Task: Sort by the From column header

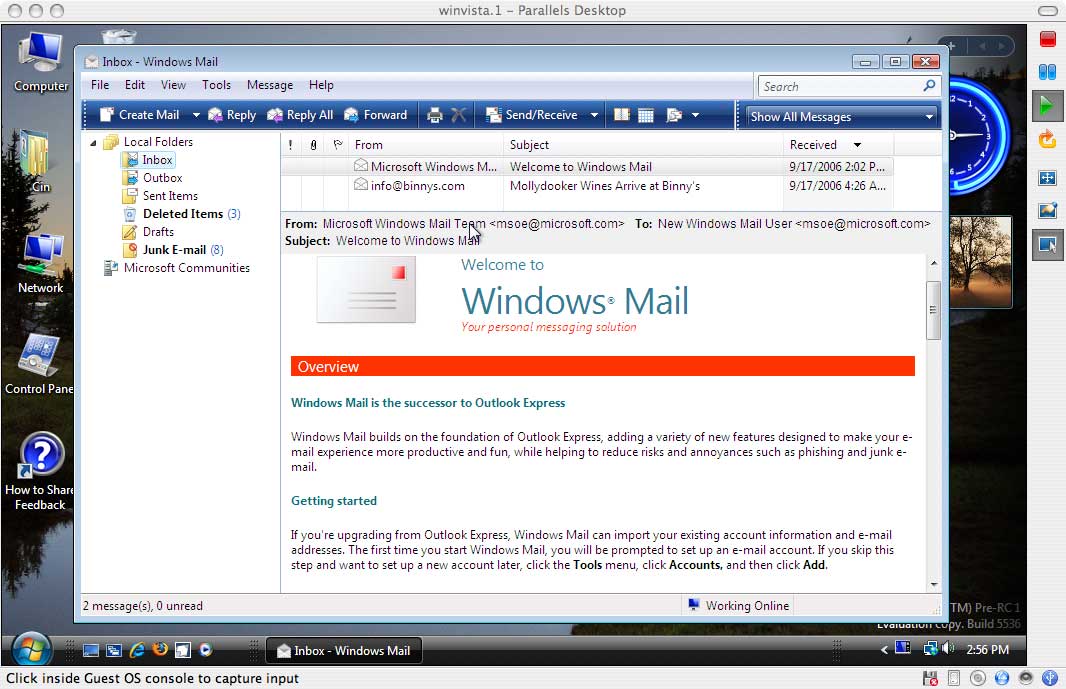Action: pos(426,145)
